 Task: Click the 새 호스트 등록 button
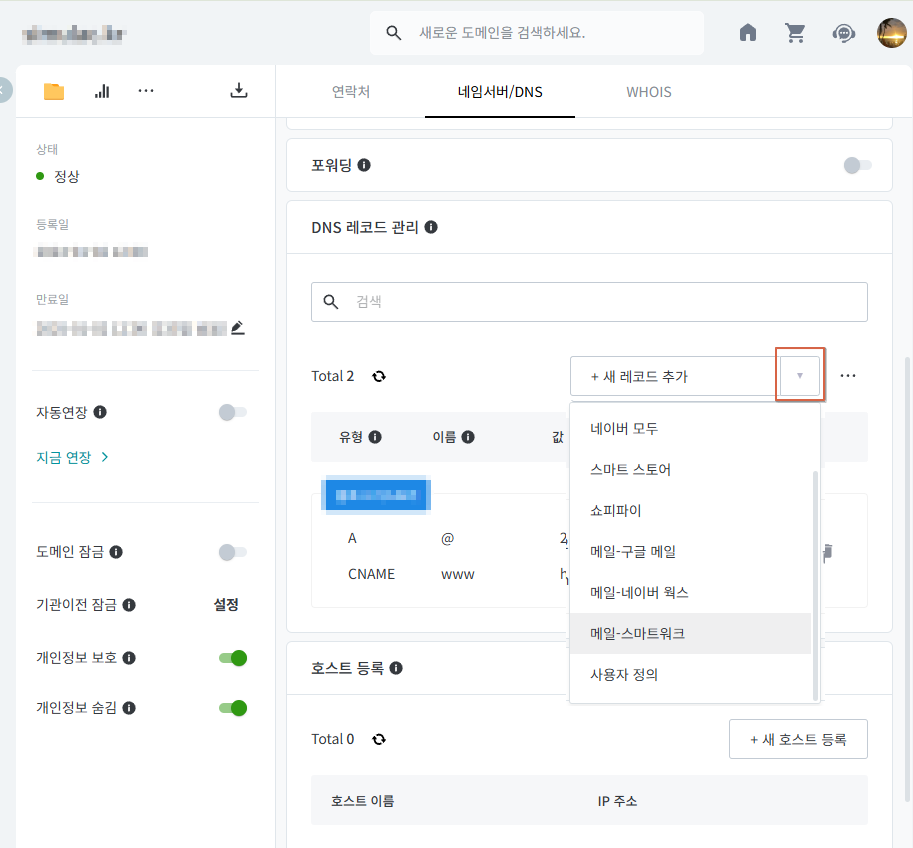click(798, 739)
